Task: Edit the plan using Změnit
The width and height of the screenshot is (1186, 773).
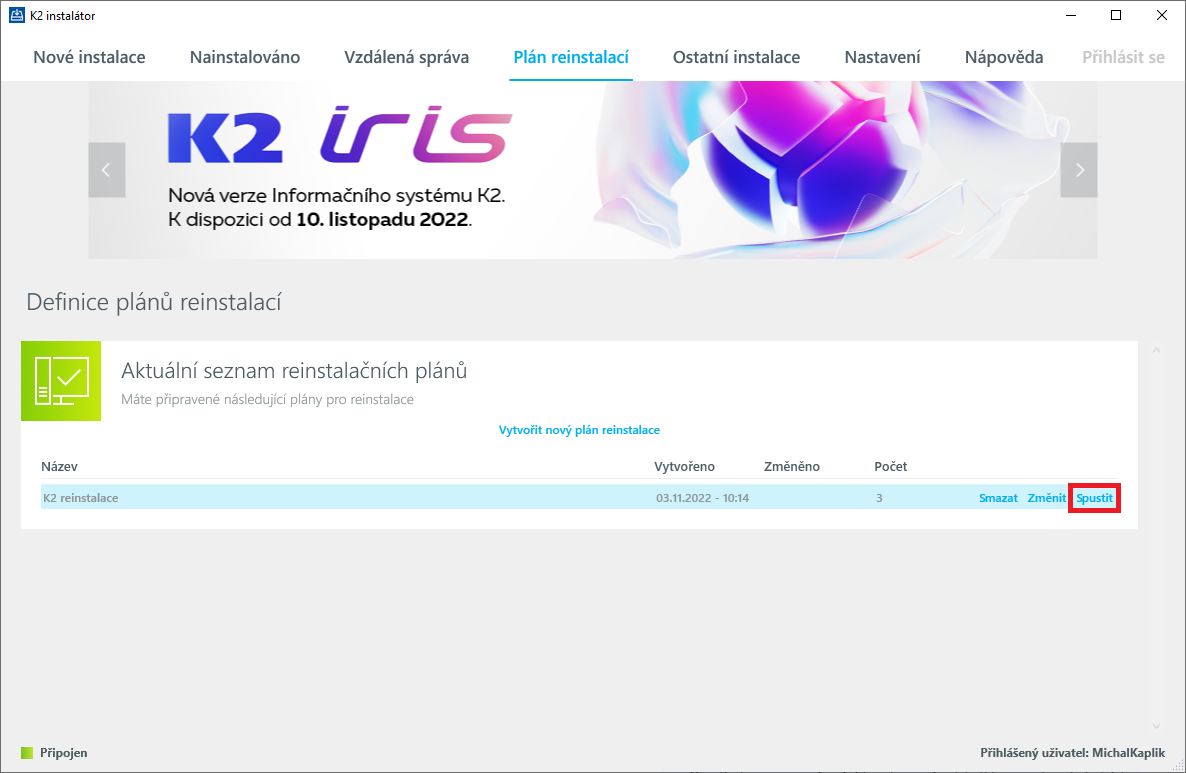Action: coord(1046,497)
